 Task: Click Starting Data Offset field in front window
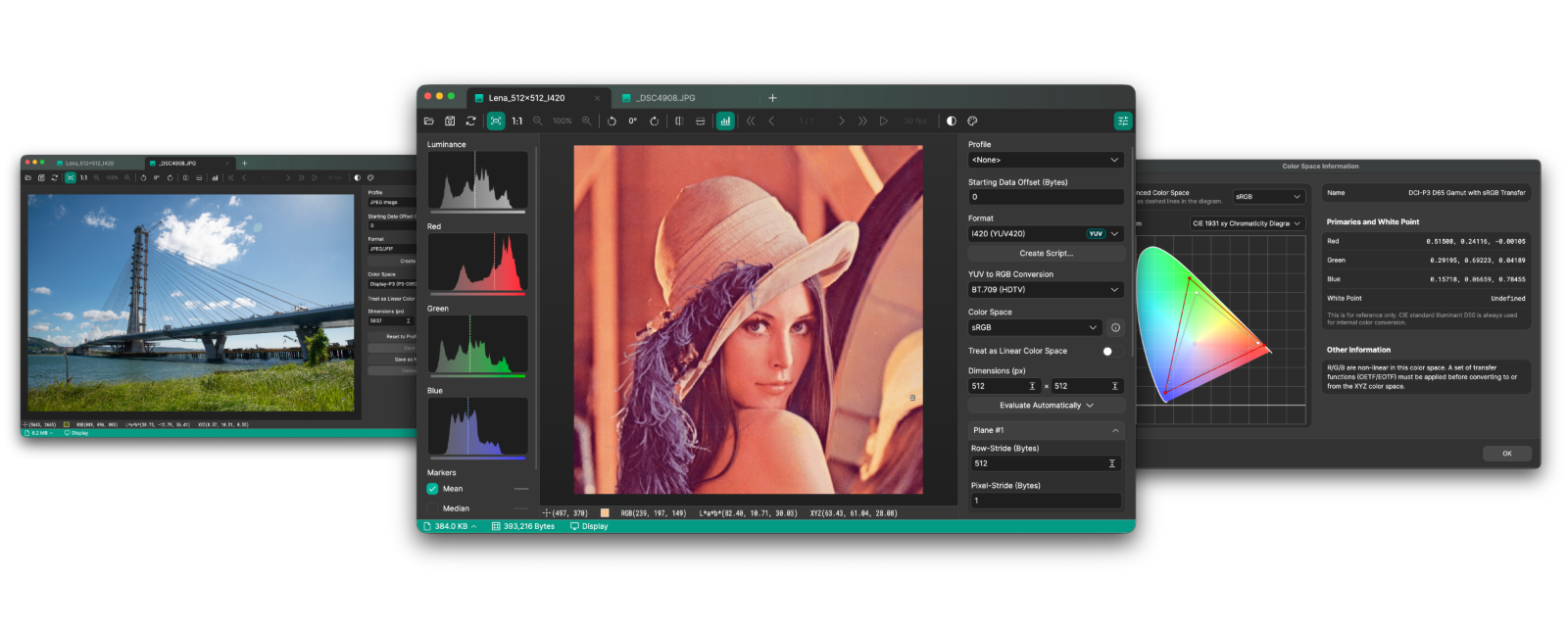coord(1046,197)
